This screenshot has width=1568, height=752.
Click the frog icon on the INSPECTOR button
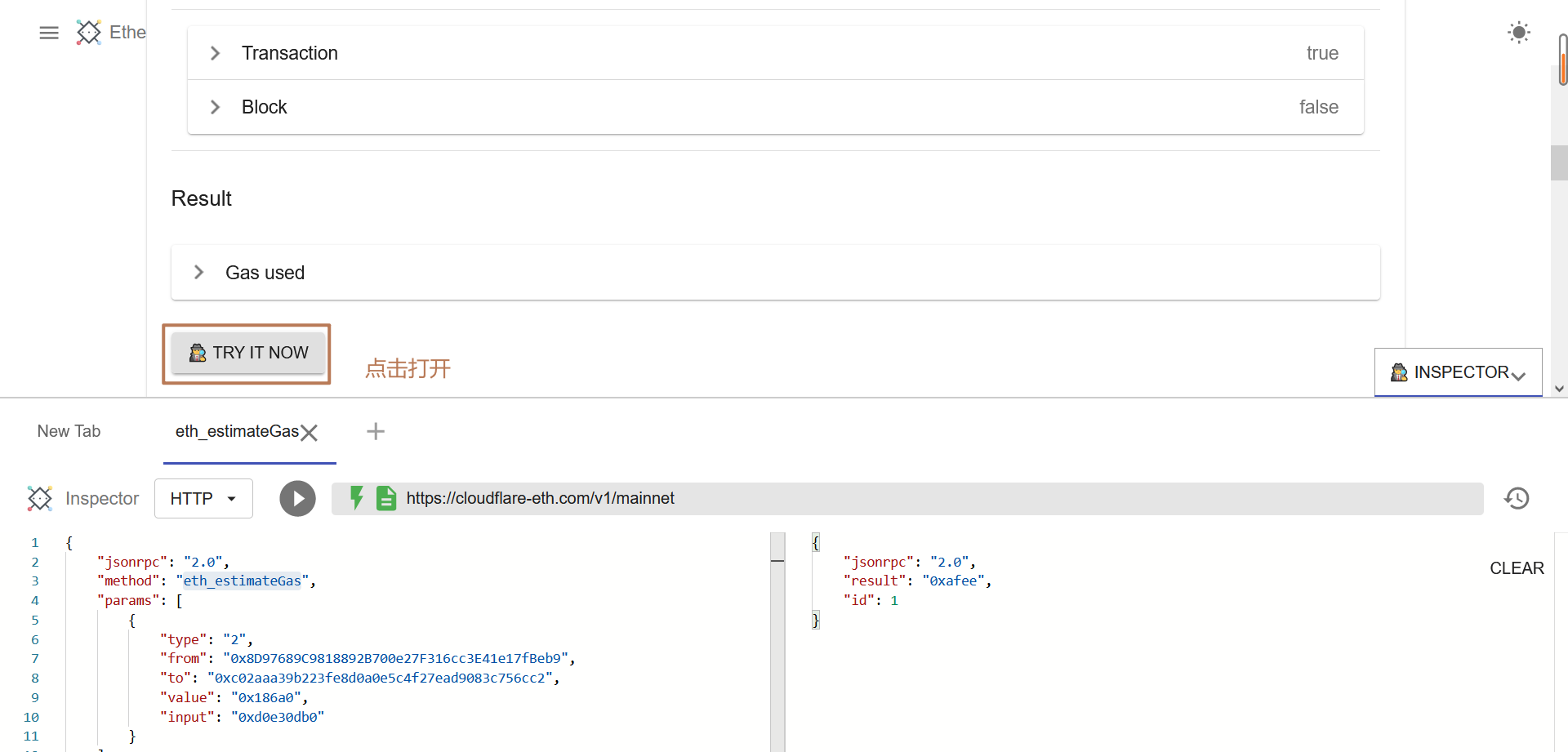point(1398,372)
